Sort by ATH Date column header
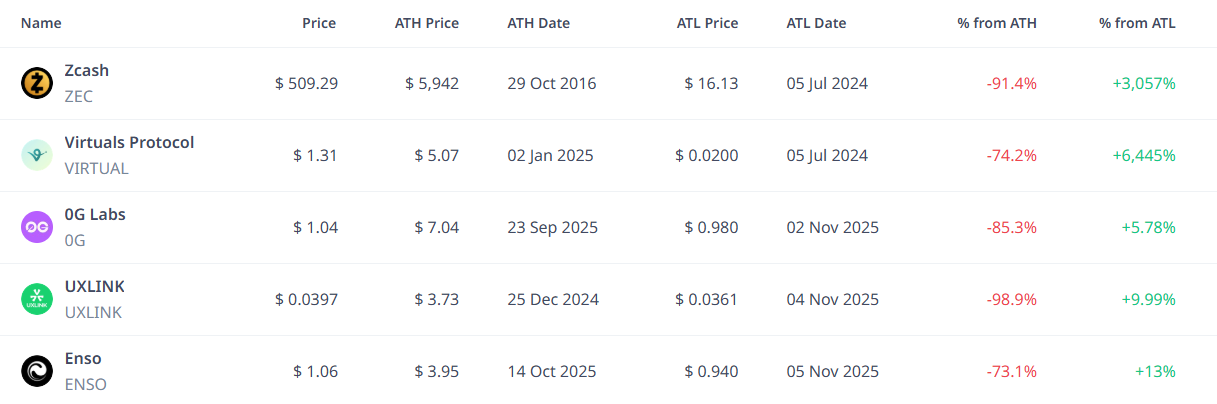The width and height of the screenshot is (1217, 404). pos(538,23)
